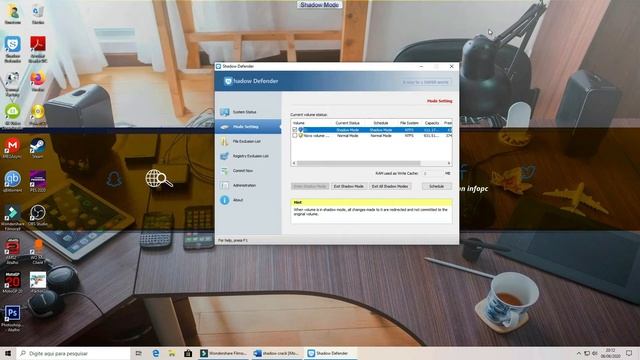Open System Status in Shadow Defender sidebar
The height and width of the screenshot is (360, 640).
tap(248, 112)
